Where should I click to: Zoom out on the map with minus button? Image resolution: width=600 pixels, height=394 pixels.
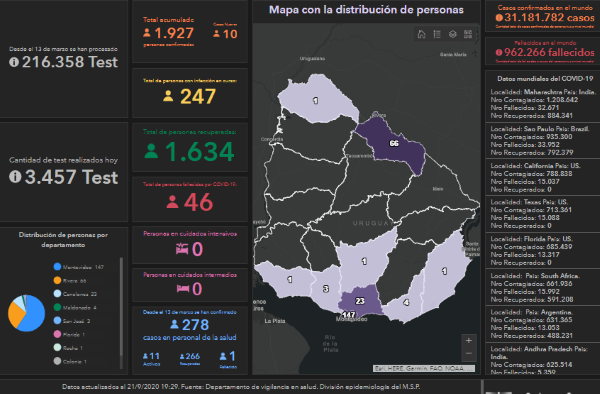click(x=469, y=354)
